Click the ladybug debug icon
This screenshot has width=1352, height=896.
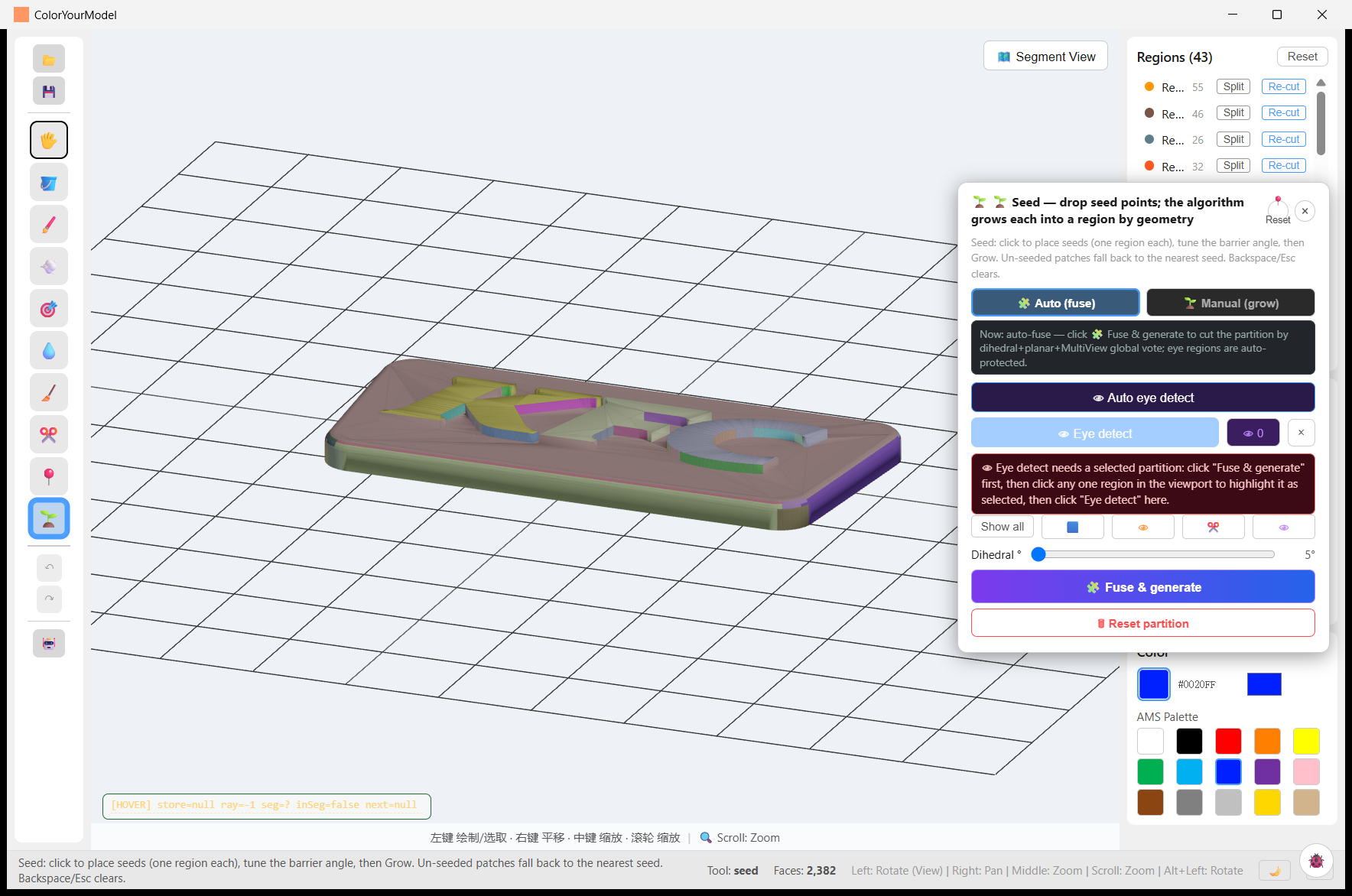pos(1316,861)
